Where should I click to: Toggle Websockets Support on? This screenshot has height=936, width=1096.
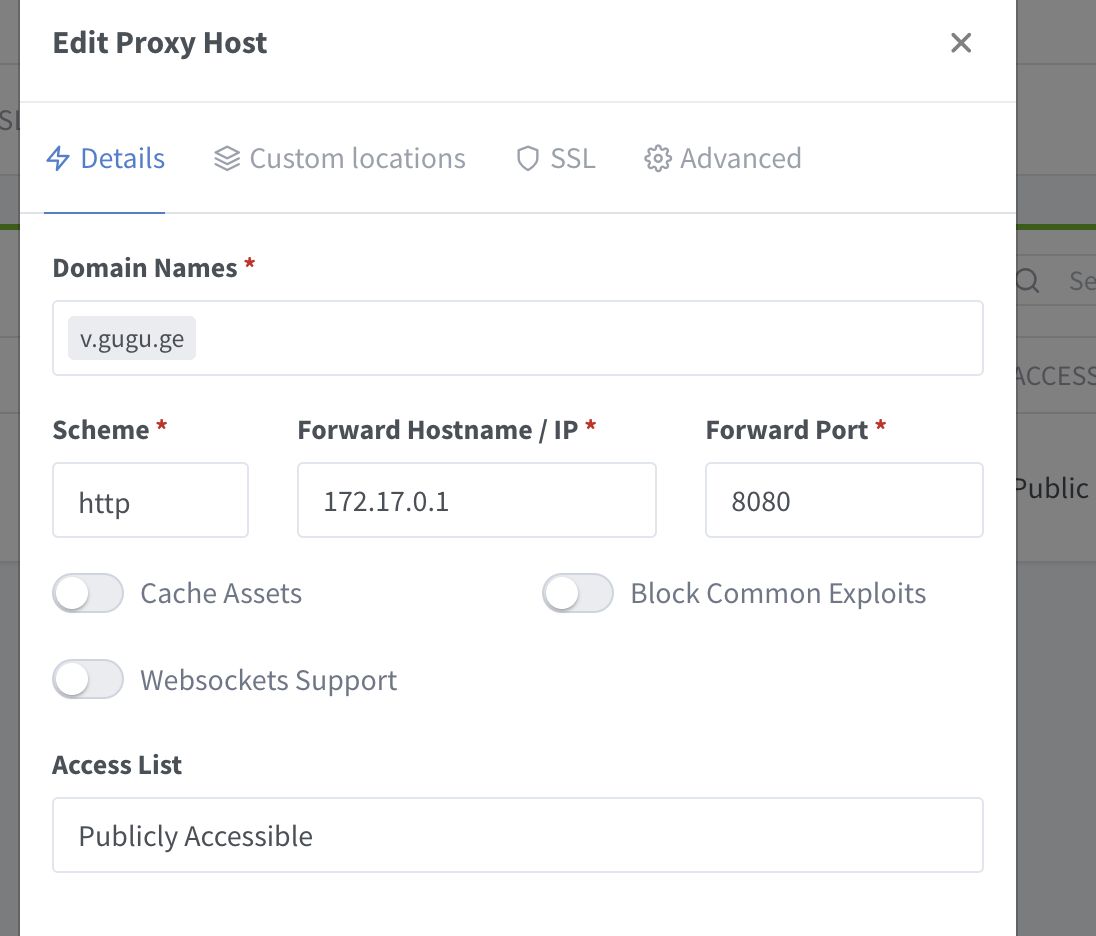pyautogui.click(x=88, y=680)
